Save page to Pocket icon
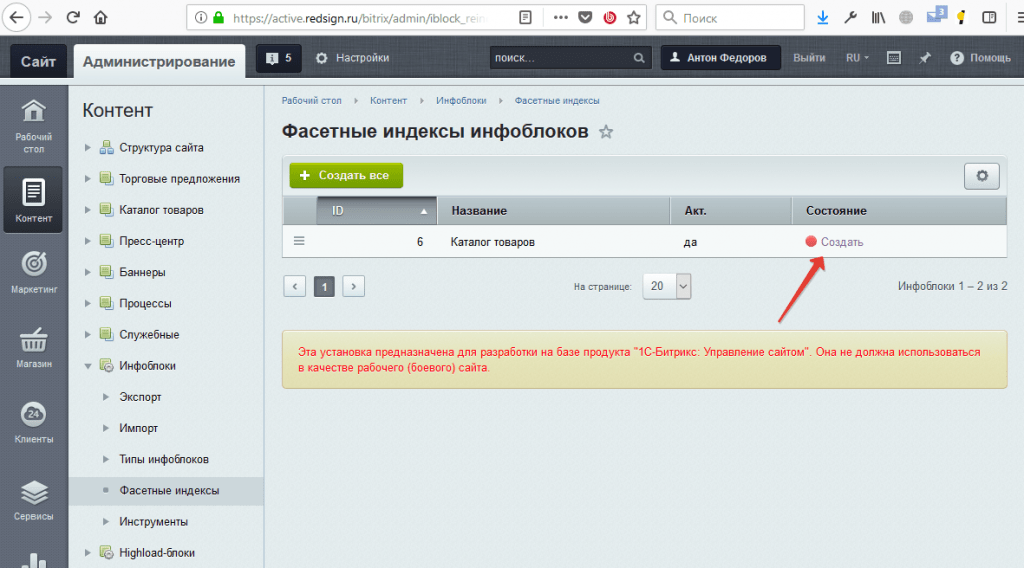The image size is (1024, 568). 585,18
